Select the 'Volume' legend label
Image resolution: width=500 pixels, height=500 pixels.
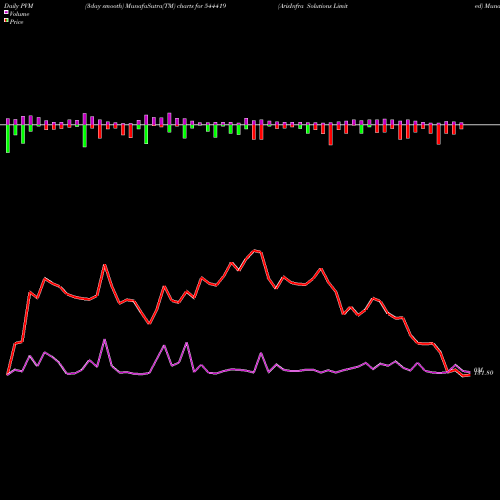point(19,14)
